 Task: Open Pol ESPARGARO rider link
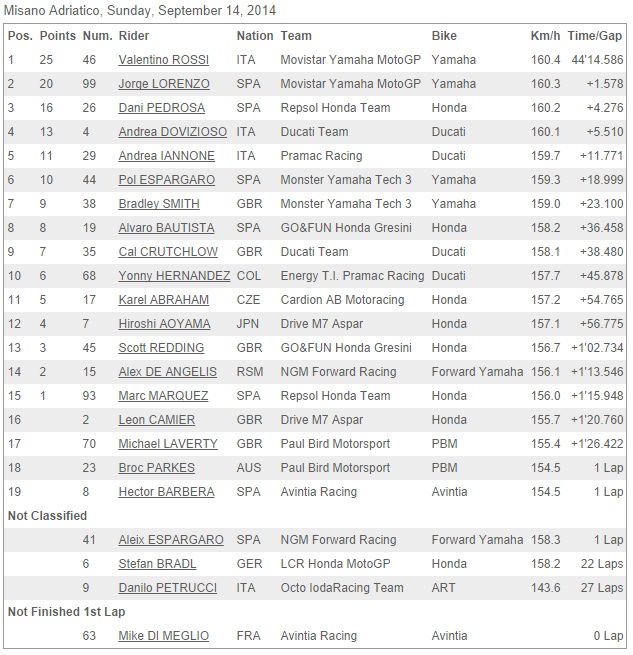(x=166, y=180)
